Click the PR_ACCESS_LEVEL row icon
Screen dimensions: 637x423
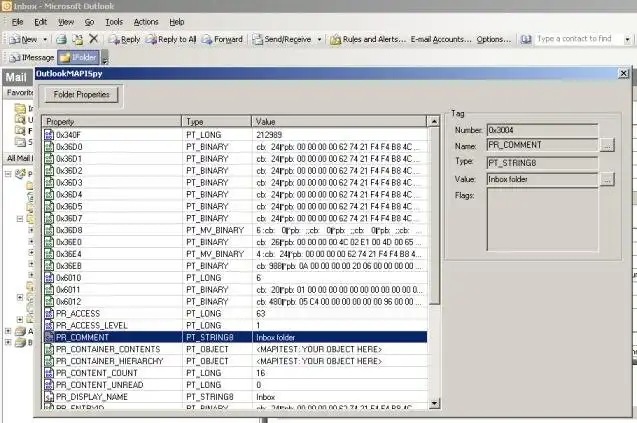49,325
